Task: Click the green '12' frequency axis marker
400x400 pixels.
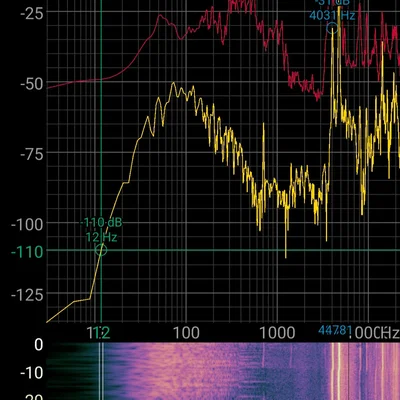Action: point(102,333)
